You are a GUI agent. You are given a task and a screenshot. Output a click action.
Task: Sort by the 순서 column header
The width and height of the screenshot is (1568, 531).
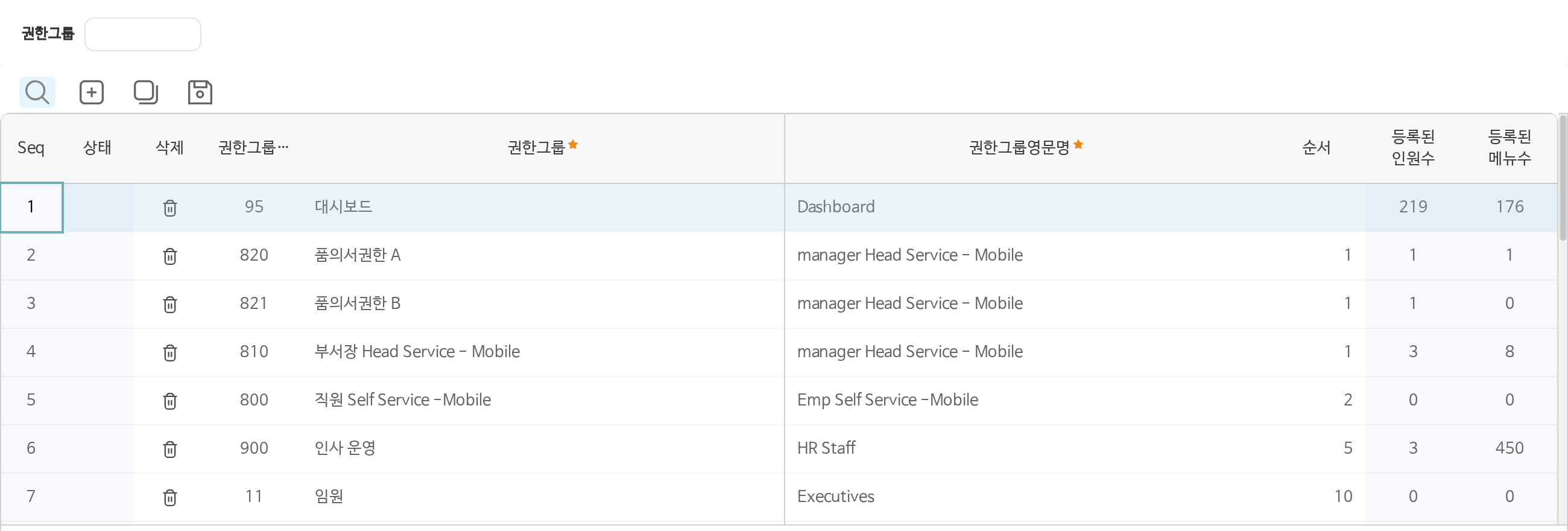click(x=1316, y=148)
